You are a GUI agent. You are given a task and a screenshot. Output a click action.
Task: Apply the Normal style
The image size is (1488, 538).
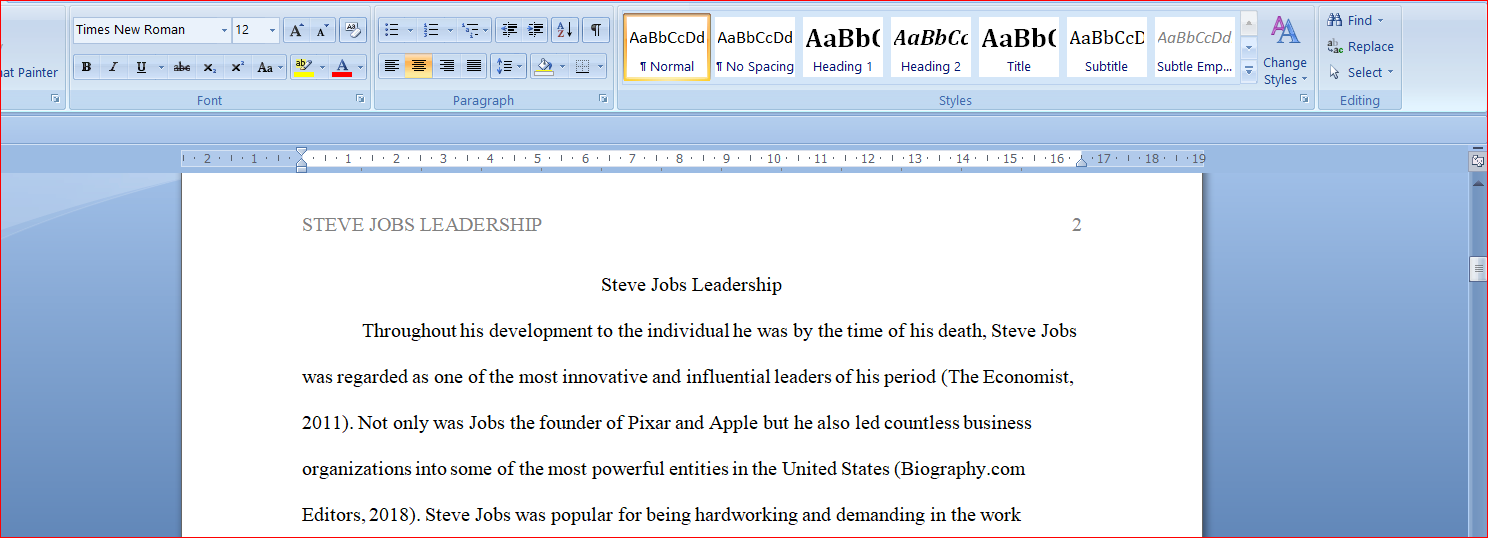pos(667,47)
